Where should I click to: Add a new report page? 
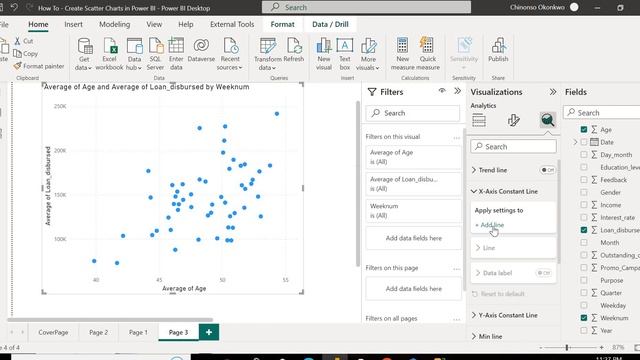(209, 332)
